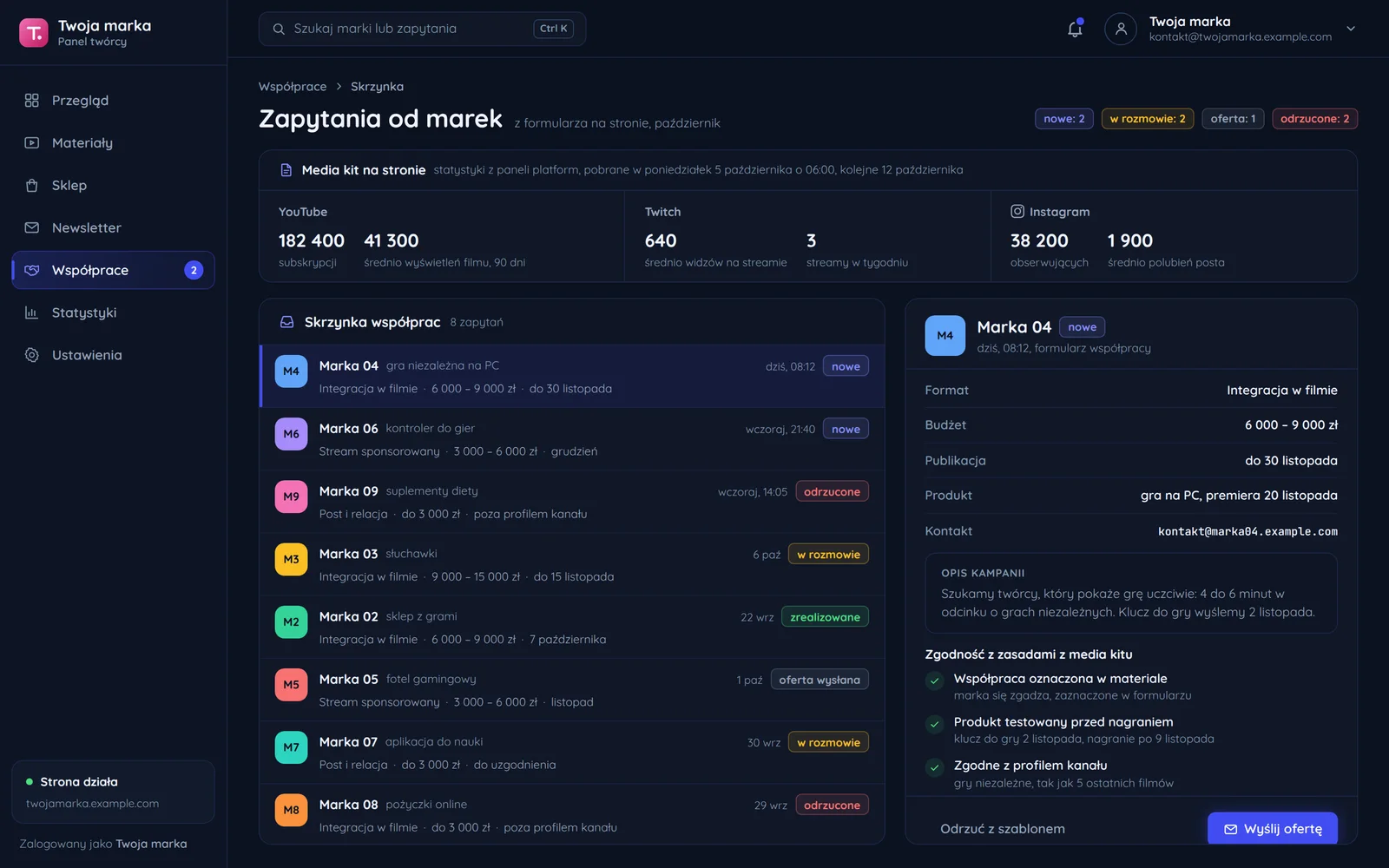Viewport: 1389px width, 868px height.
Task: Filter by 'oferta: 1' chip
Action: (1233, 119)
